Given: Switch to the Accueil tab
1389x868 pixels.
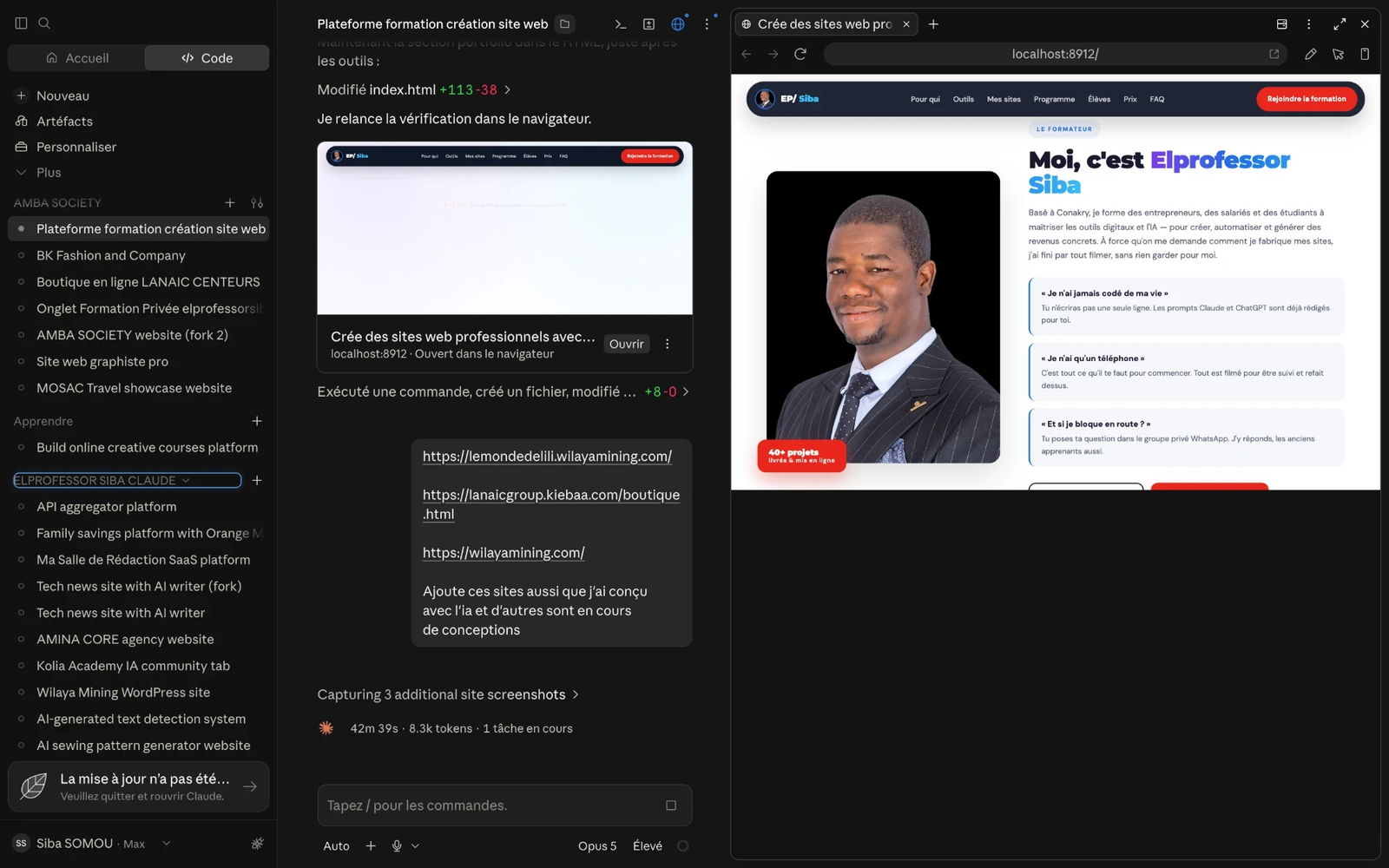Looking at the screenshot, I should click(76, 58).
